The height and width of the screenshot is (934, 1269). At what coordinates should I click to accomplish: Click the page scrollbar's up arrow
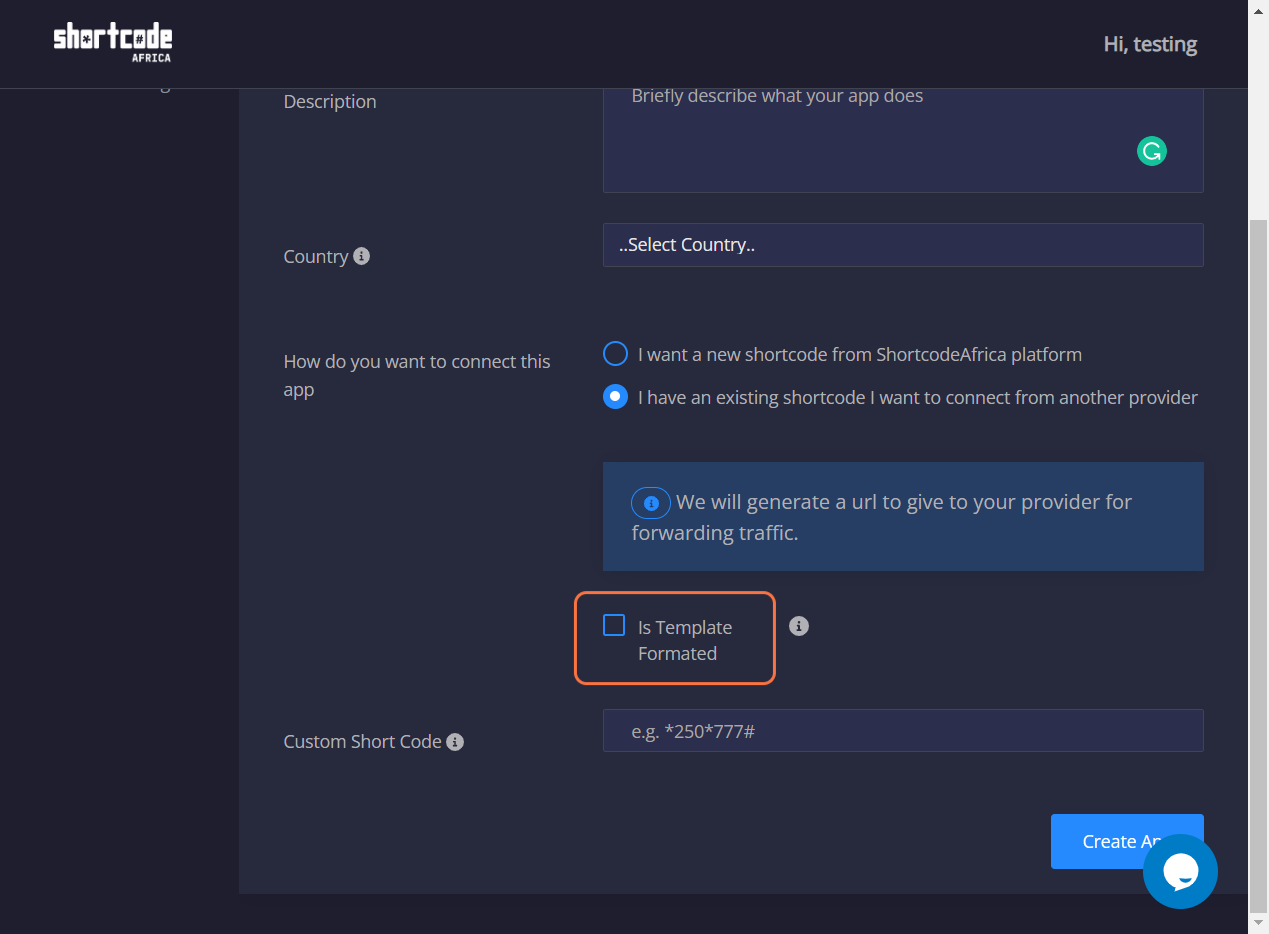point(1259,11)
